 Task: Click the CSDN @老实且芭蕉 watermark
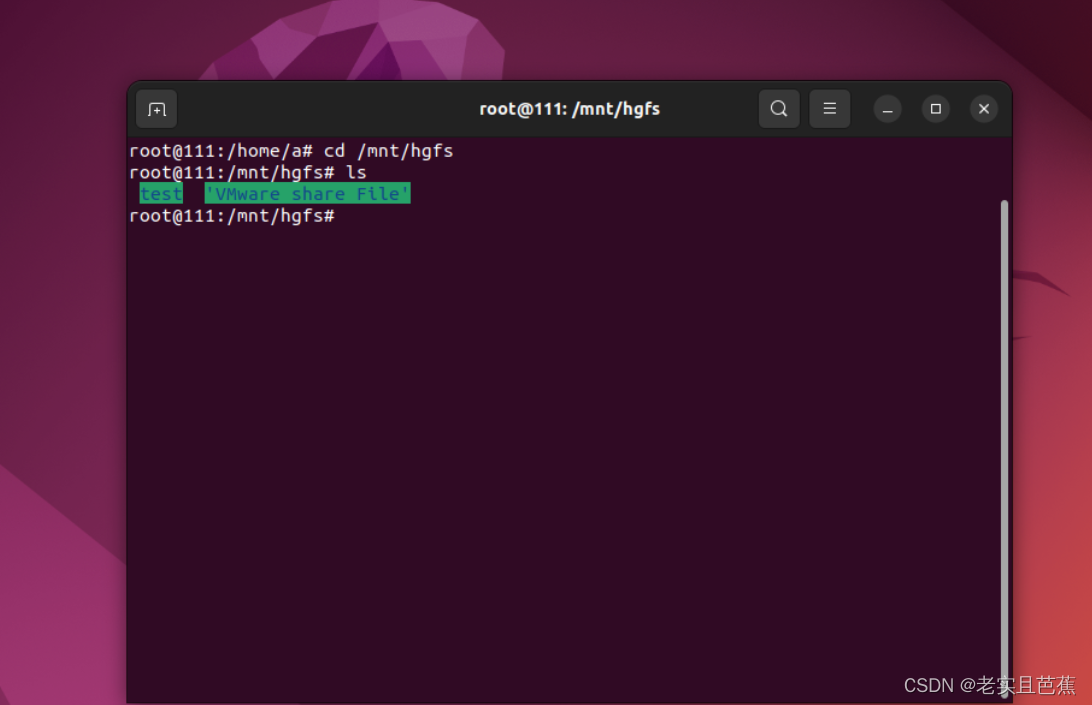988,685
